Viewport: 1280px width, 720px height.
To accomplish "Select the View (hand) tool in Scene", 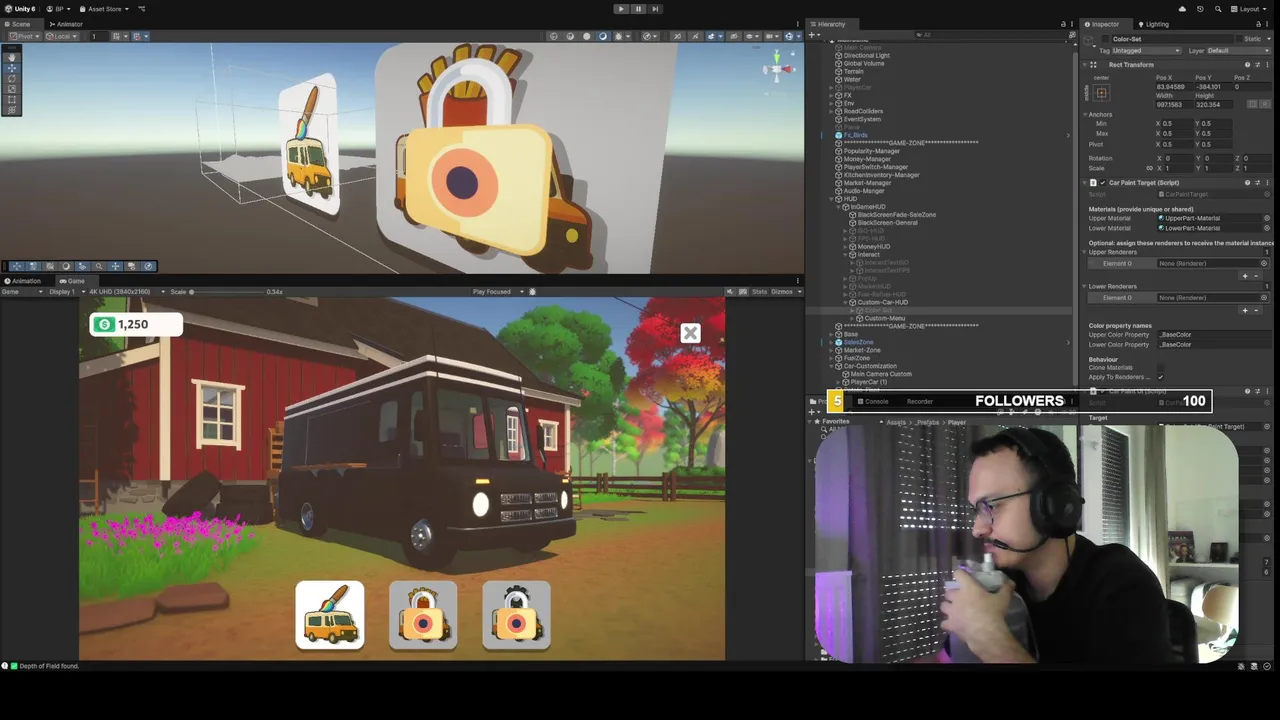I will (12, 57).
